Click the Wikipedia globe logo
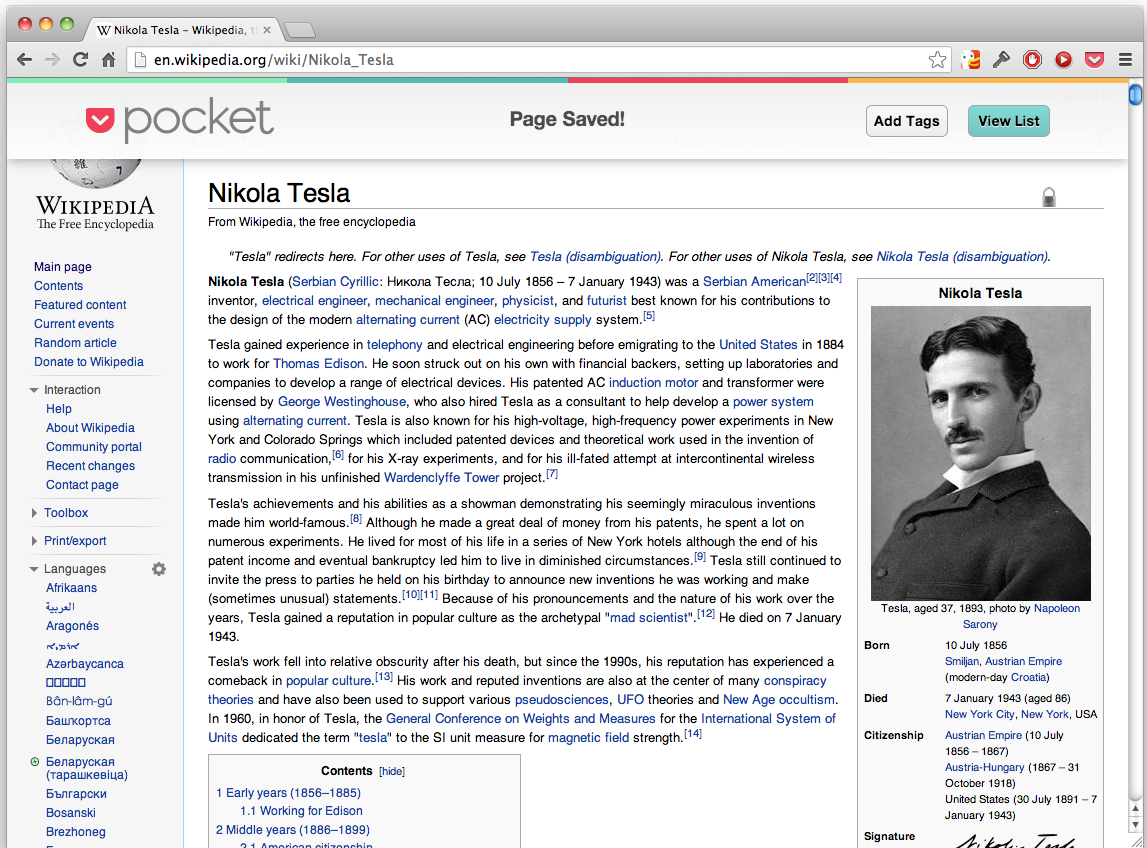 tap(95, 172)
